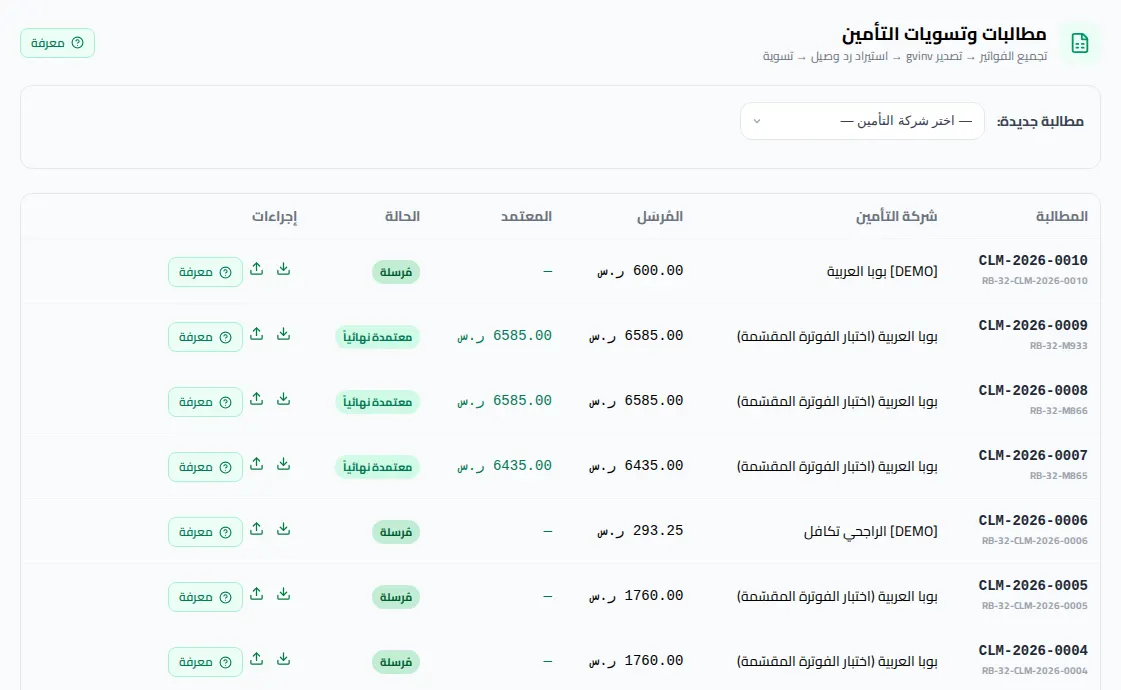
Task: Upload the response for claim CLM-2026-0006
Action: point(257,530)
